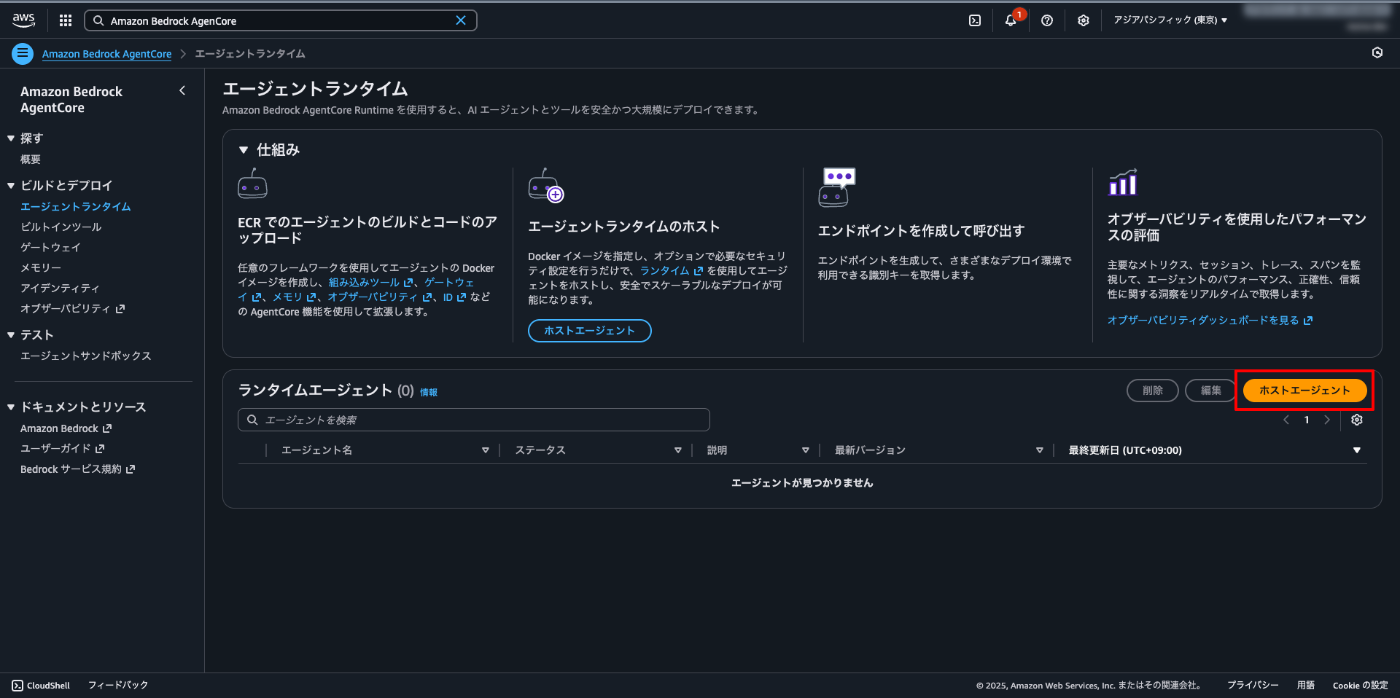Click the search magnifier icon in agent search field
Image resolution: width=1400 pixels, height=698 pixels.
(x=251, y=420)
